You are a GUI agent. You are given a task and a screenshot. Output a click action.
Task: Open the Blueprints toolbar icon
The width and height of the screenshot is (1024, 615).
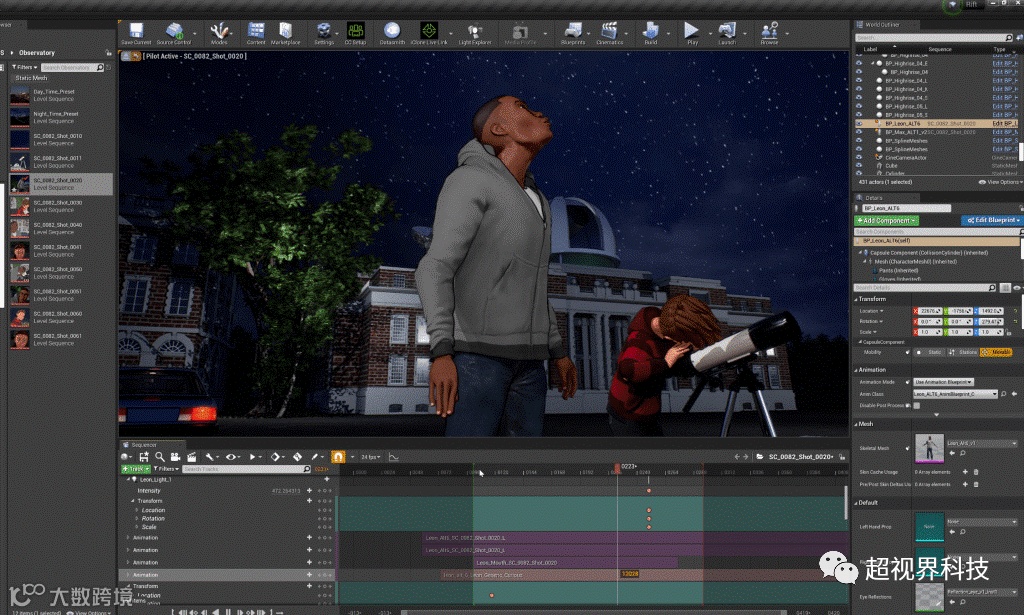(x=573, y=31)
